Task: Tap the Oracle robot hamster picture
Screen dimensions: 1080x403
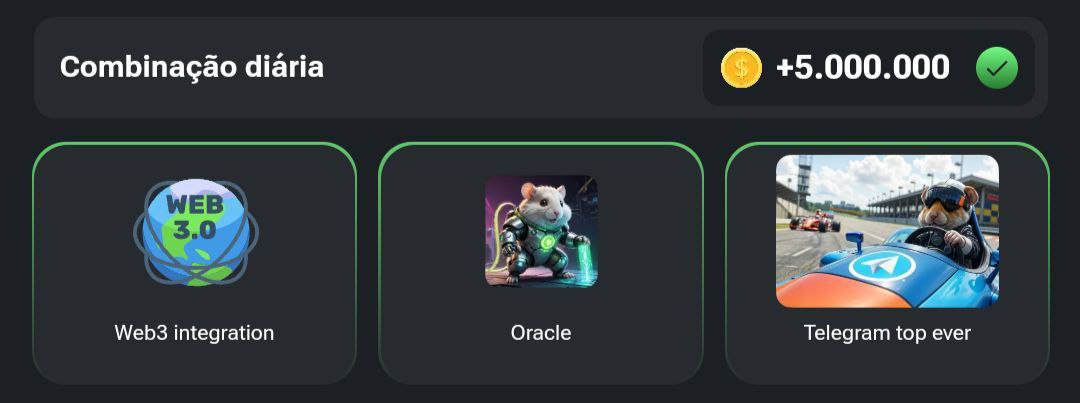Action: (x=541, y=231)
